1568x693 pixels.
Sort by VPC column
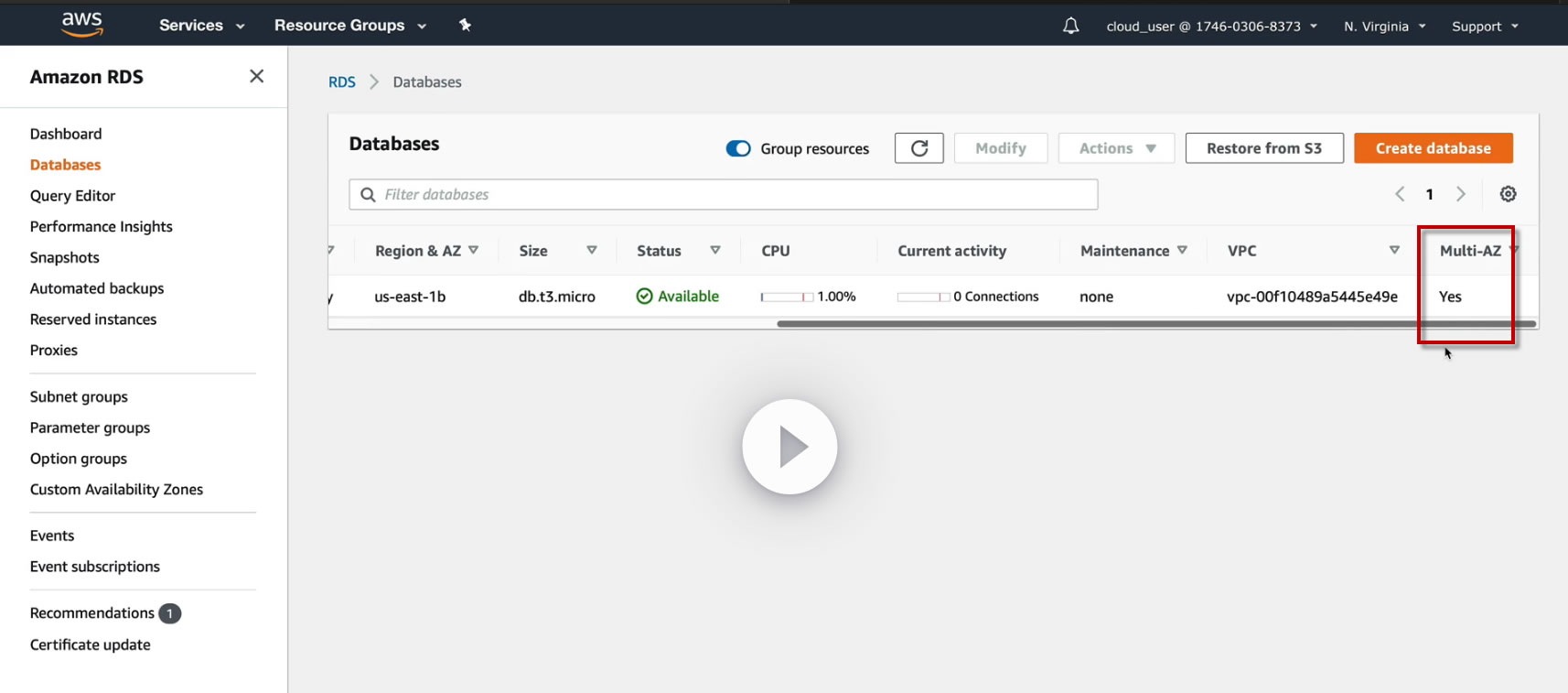coord(1394,250)
